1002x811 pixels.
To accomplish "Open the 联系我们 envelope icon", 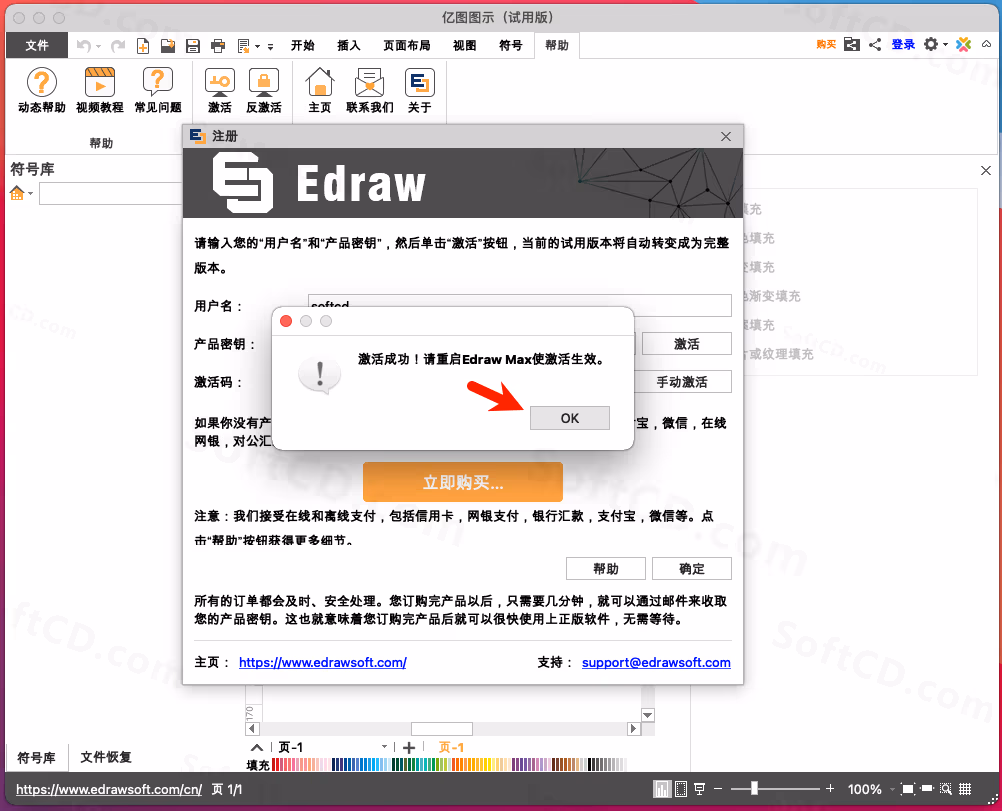I will [369, 90].
